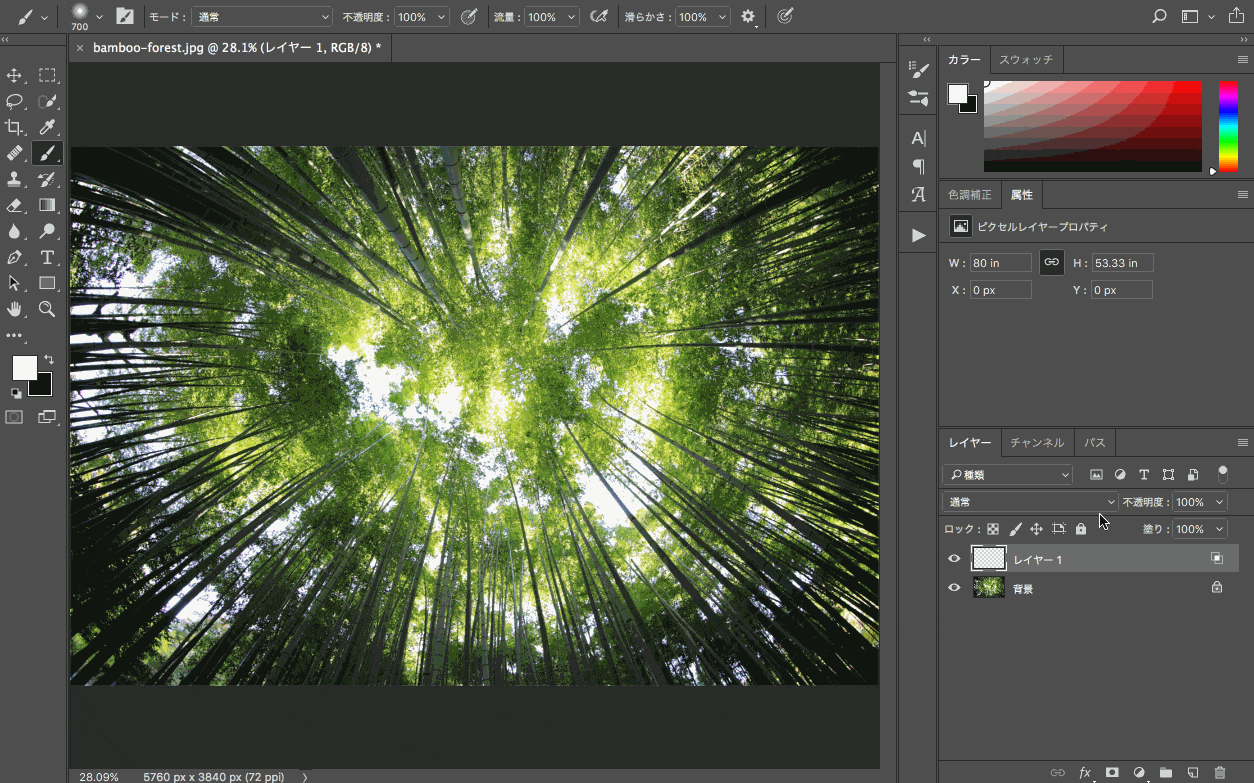Toggle Quick Mask mode
This screenshot has width=1254, height=783.
(x=15, y=417)
